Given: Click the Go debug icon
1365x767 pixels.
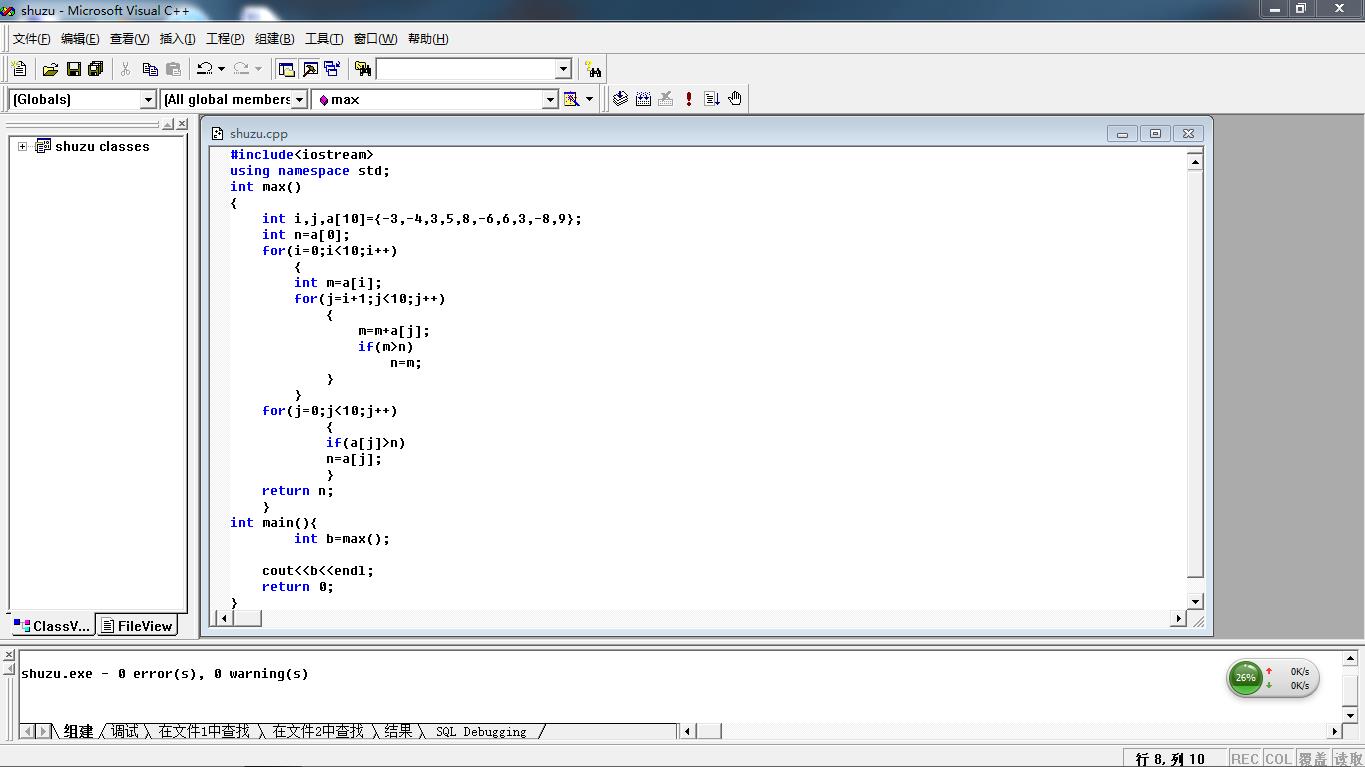Looking at the screenshot, I should (712, 98).
